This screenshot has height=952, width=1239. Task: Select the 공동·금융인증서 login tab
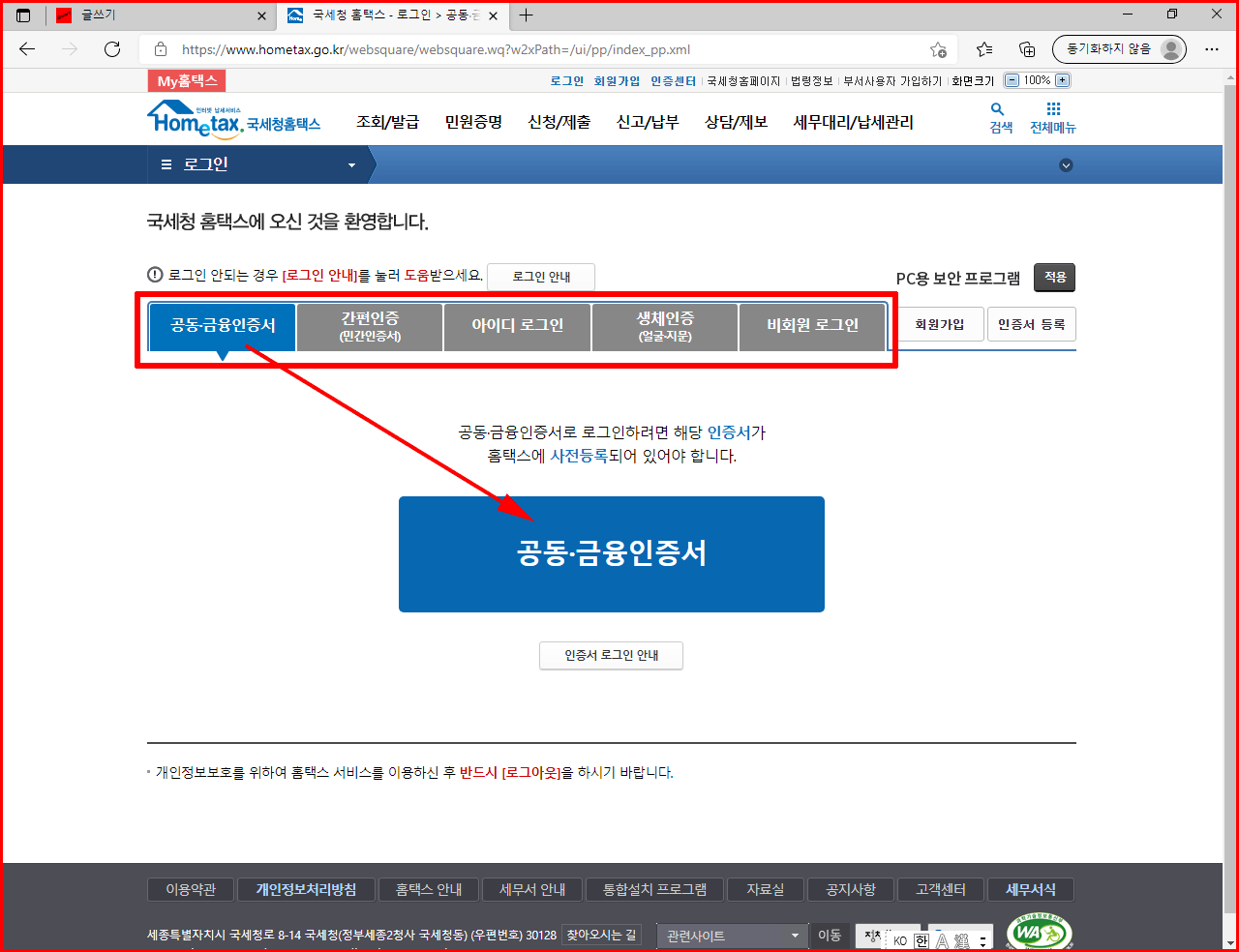pos(223,326)
